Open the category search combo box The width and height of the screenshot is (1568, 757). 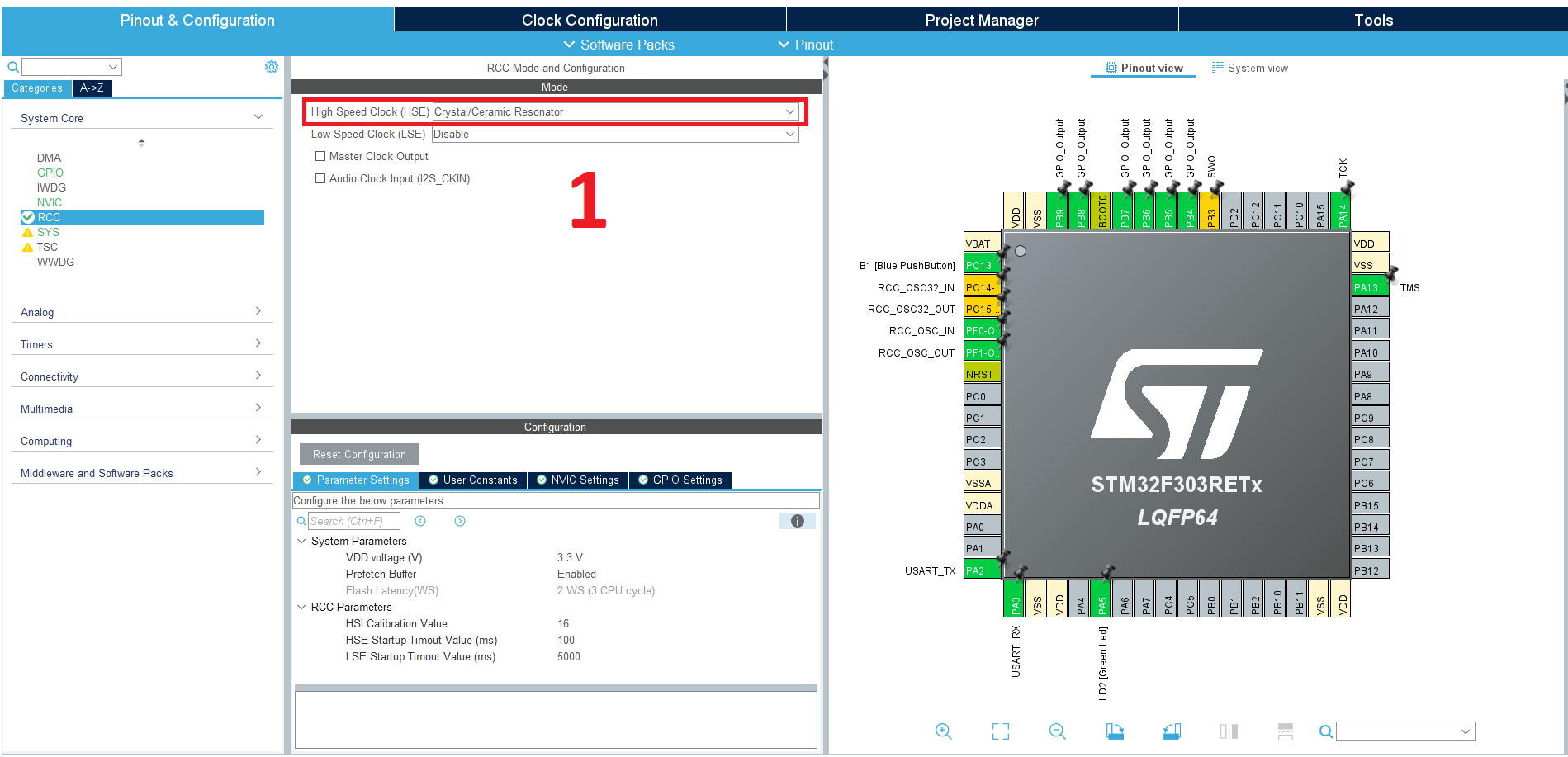(x=72, y=67)
